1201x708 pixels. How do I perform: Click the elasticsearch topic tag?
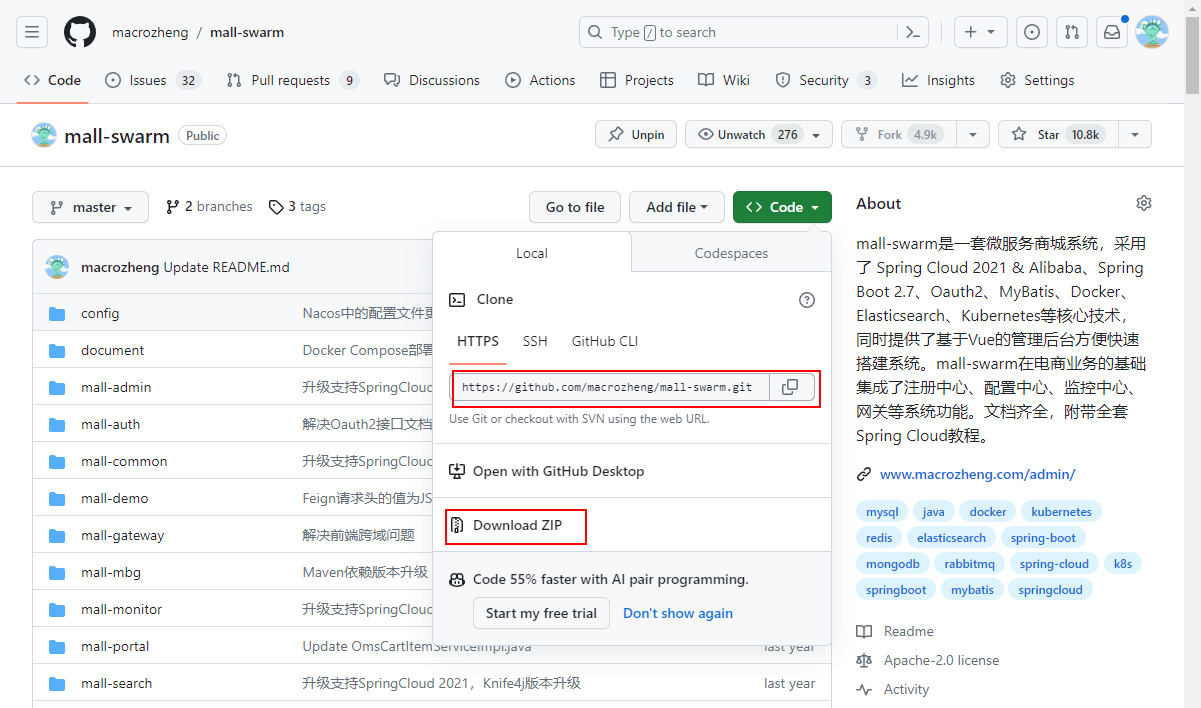pos(951,537)
